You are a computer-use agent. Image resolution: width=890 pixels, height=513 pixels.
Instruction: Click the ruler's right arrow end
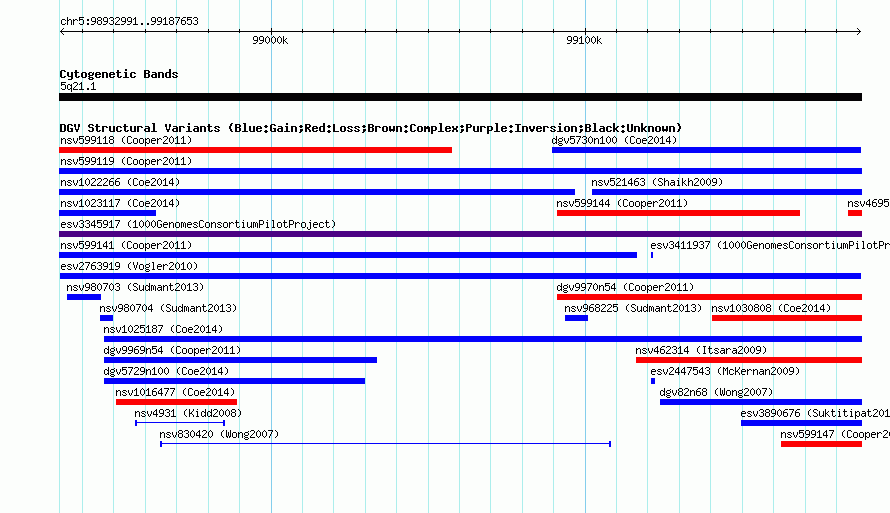pyautogui.click(x=859, y=31)
